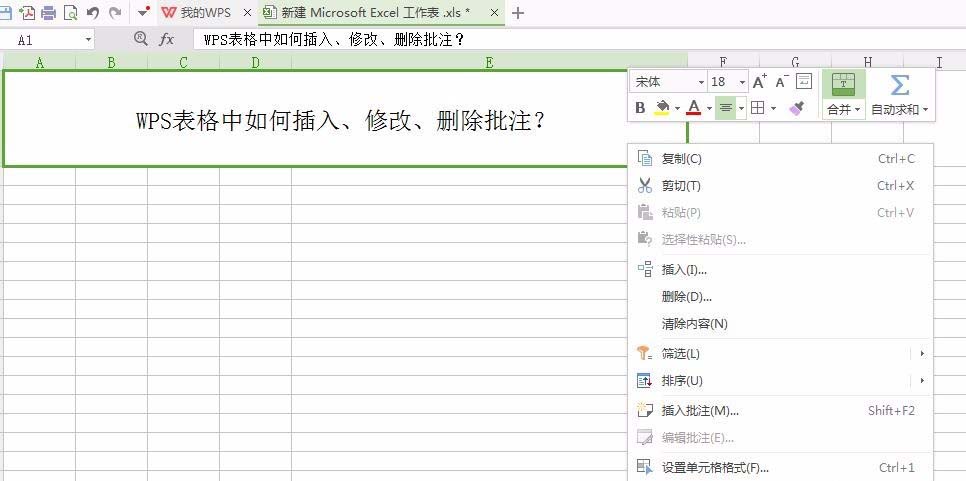Screen dimensions: 966x481
Task: Click the undo arrow in top toolbar
Action: coord(93,12)
